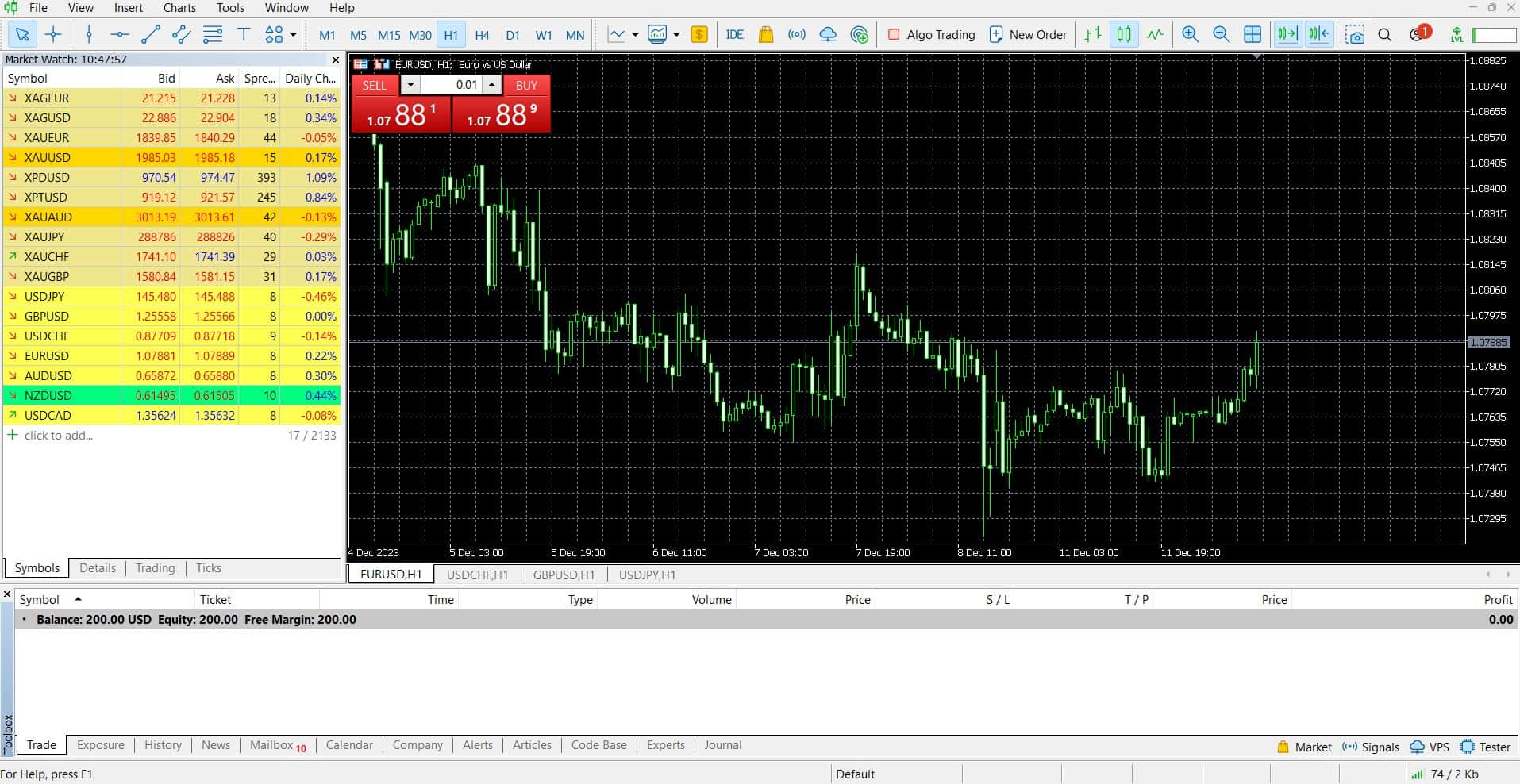The width and height of the screenshot is (1520, 784).
Task: Open the VPS cloud hosting icon
Action: [828, 34]
